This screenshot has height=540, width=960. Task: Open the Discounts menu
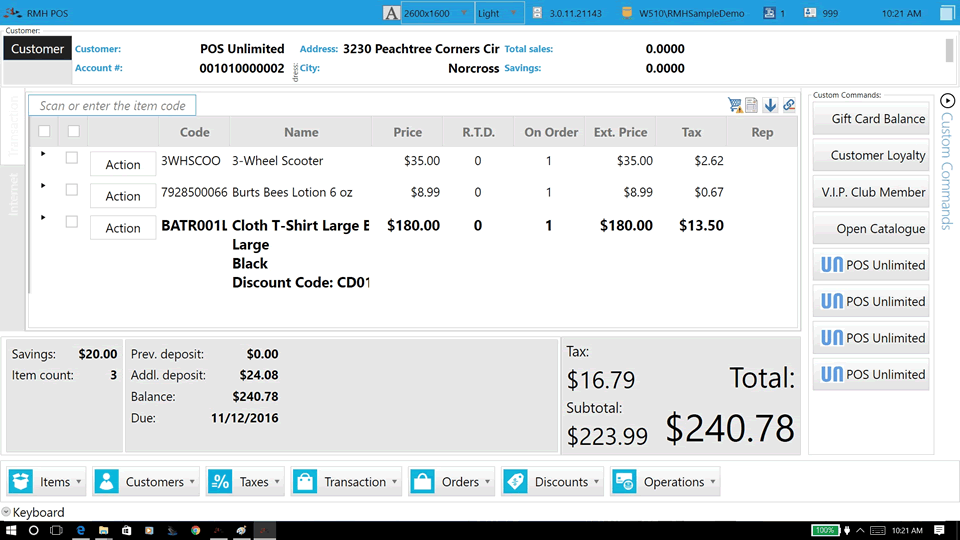552,482
